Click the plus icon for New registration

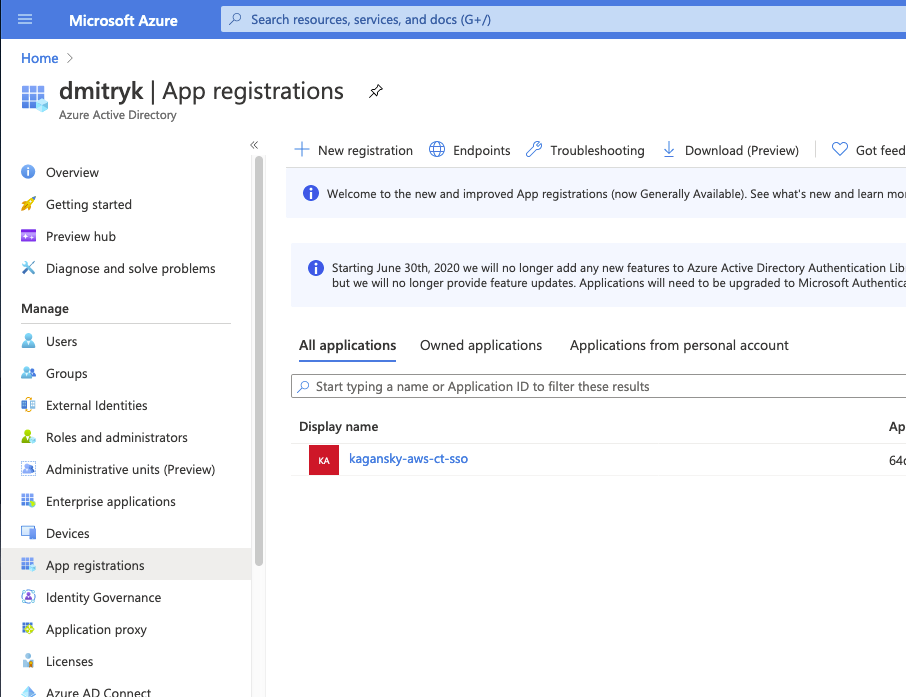pyautogui.click(x=302, y=150)
